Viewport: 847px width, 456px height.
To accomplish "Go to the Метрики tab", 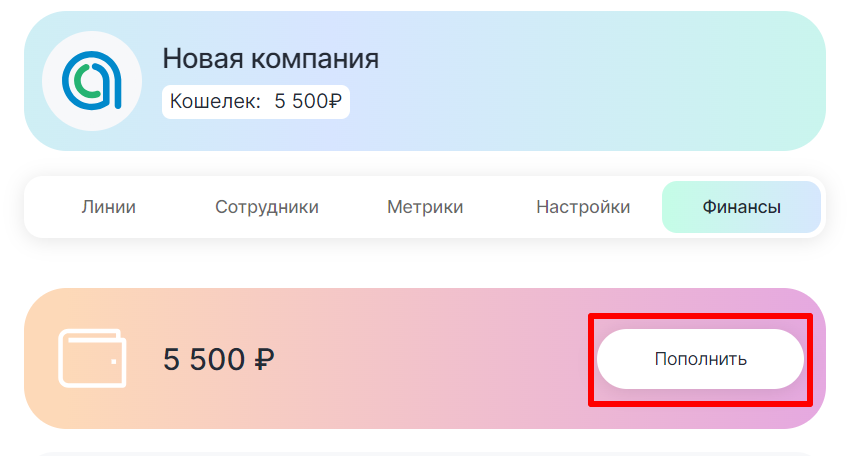I will point(425,208).
